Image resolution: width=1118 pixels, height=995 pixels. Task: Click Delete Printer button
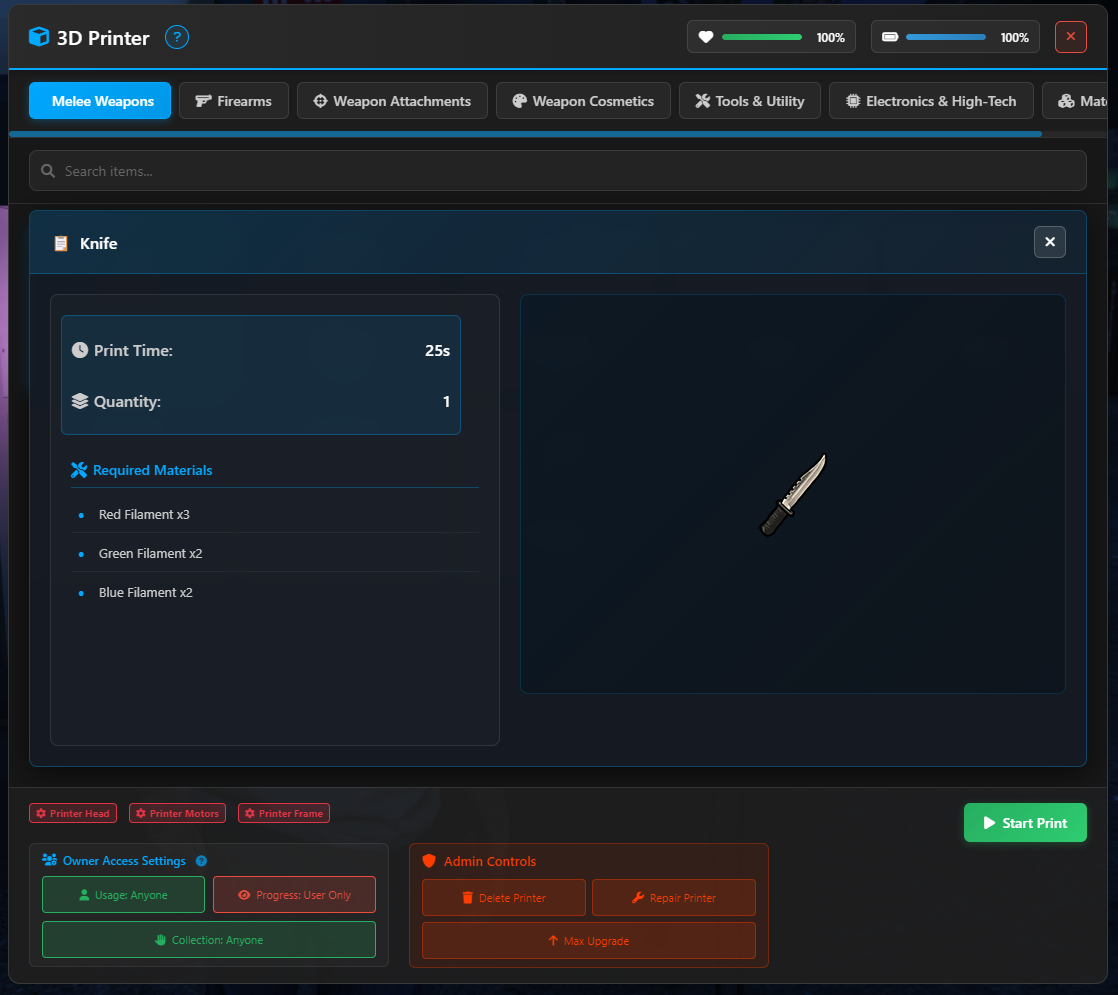pyautogui.click(x=504, y=897)
